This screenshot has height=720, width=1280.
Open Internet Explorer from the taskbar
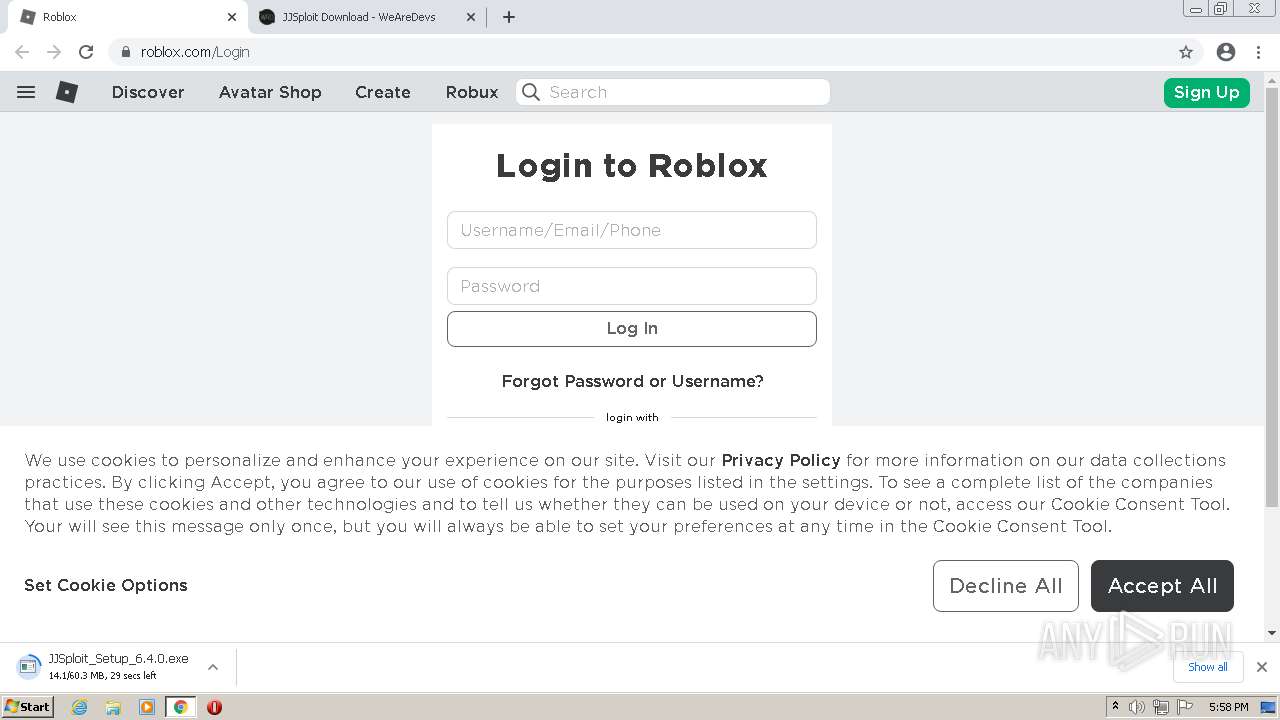coord(79,707)
